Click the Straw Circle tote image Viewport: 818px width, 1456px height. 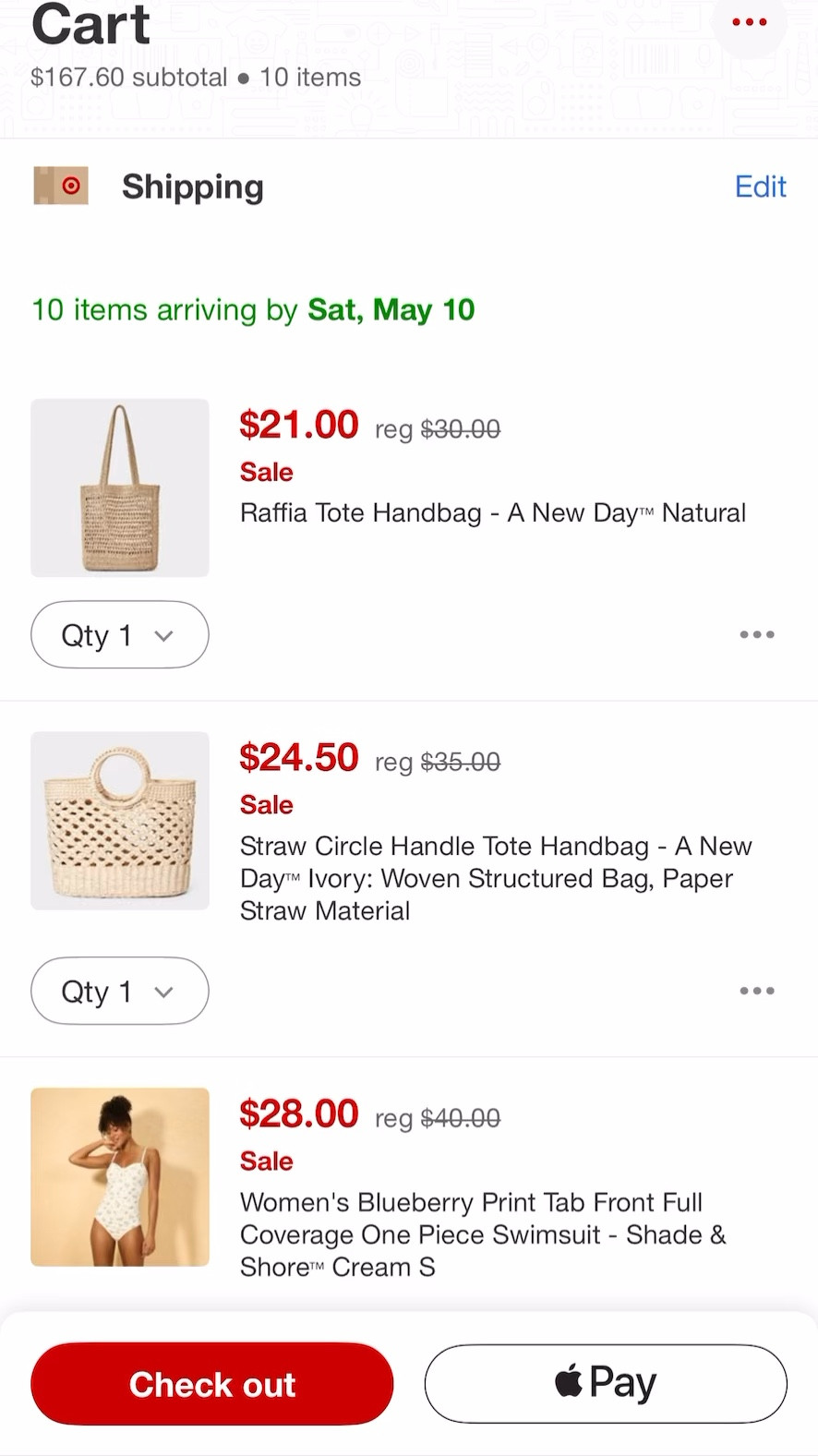click(x=119, y=822)
